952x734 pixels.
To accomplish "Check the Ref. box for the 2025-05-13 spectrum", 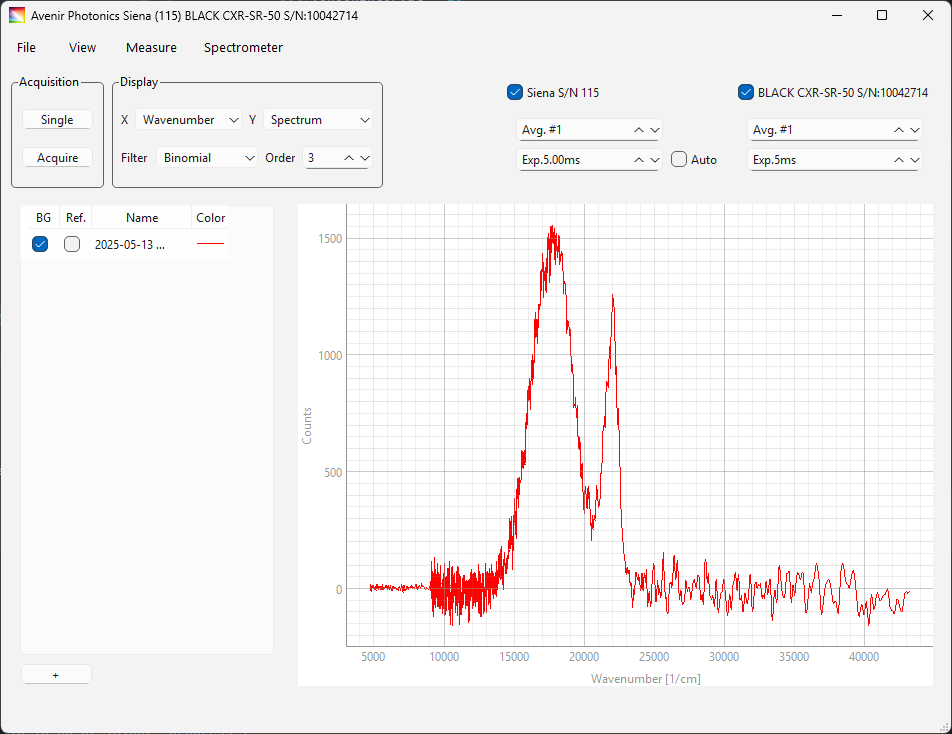I will (x=72, y=244).
